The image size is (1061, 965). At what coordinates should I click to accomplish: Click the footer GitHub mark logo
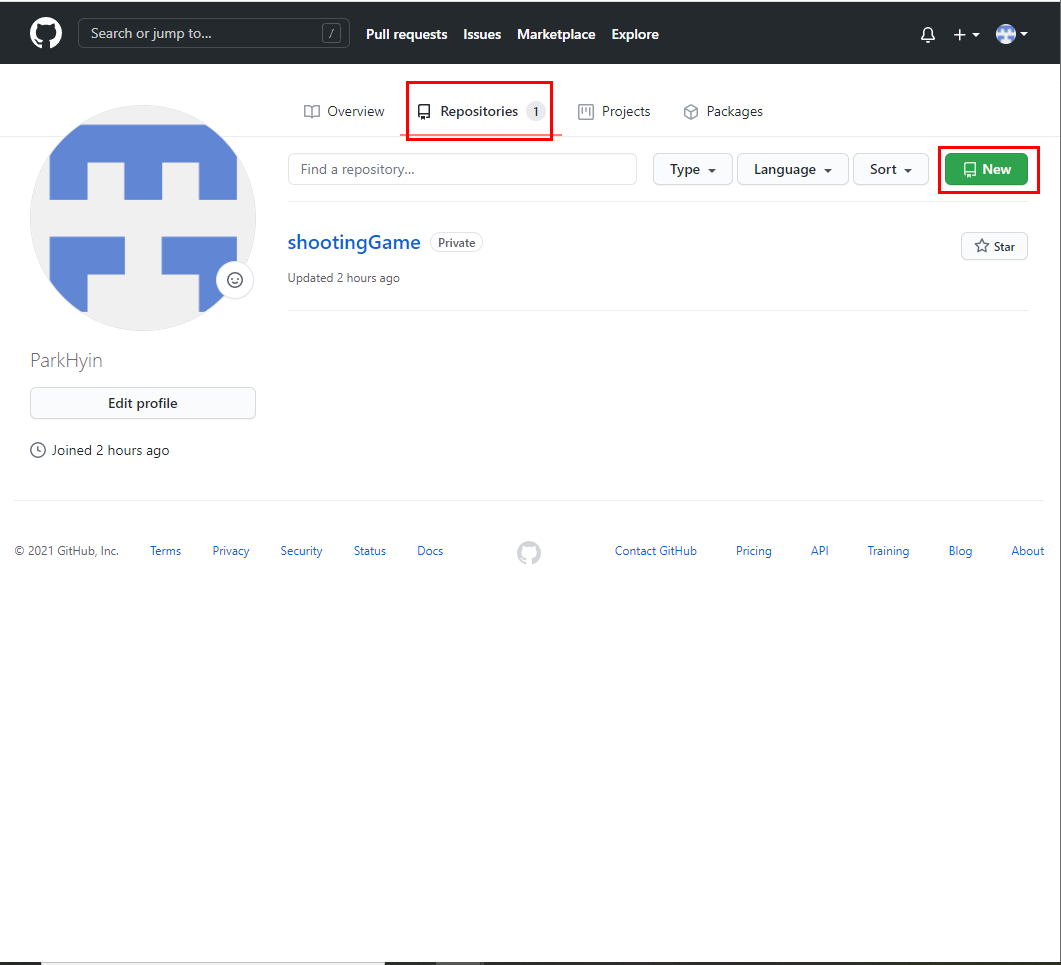(529, 552)
